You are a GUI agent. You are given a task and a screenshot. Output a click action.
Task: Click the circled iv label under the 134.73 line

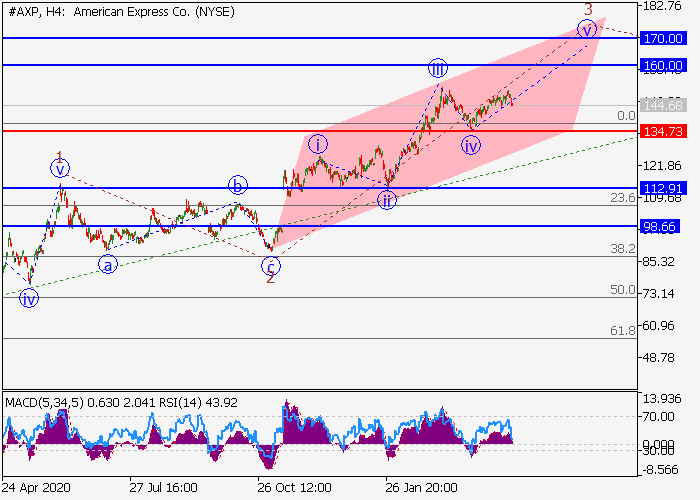(x=471, y=146)
